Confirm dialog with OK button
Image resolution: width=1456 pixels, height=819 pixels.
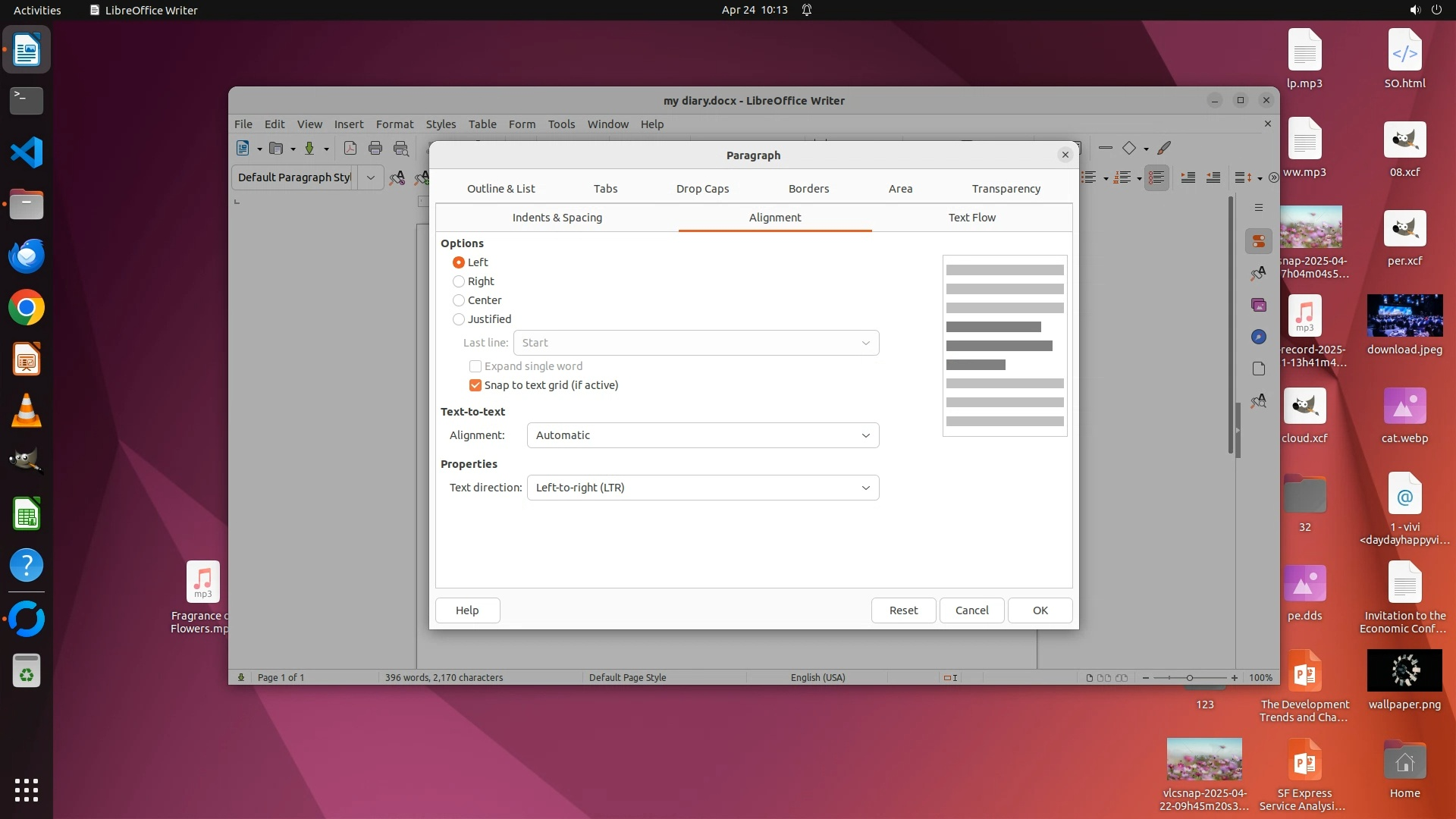[1040, 610]
